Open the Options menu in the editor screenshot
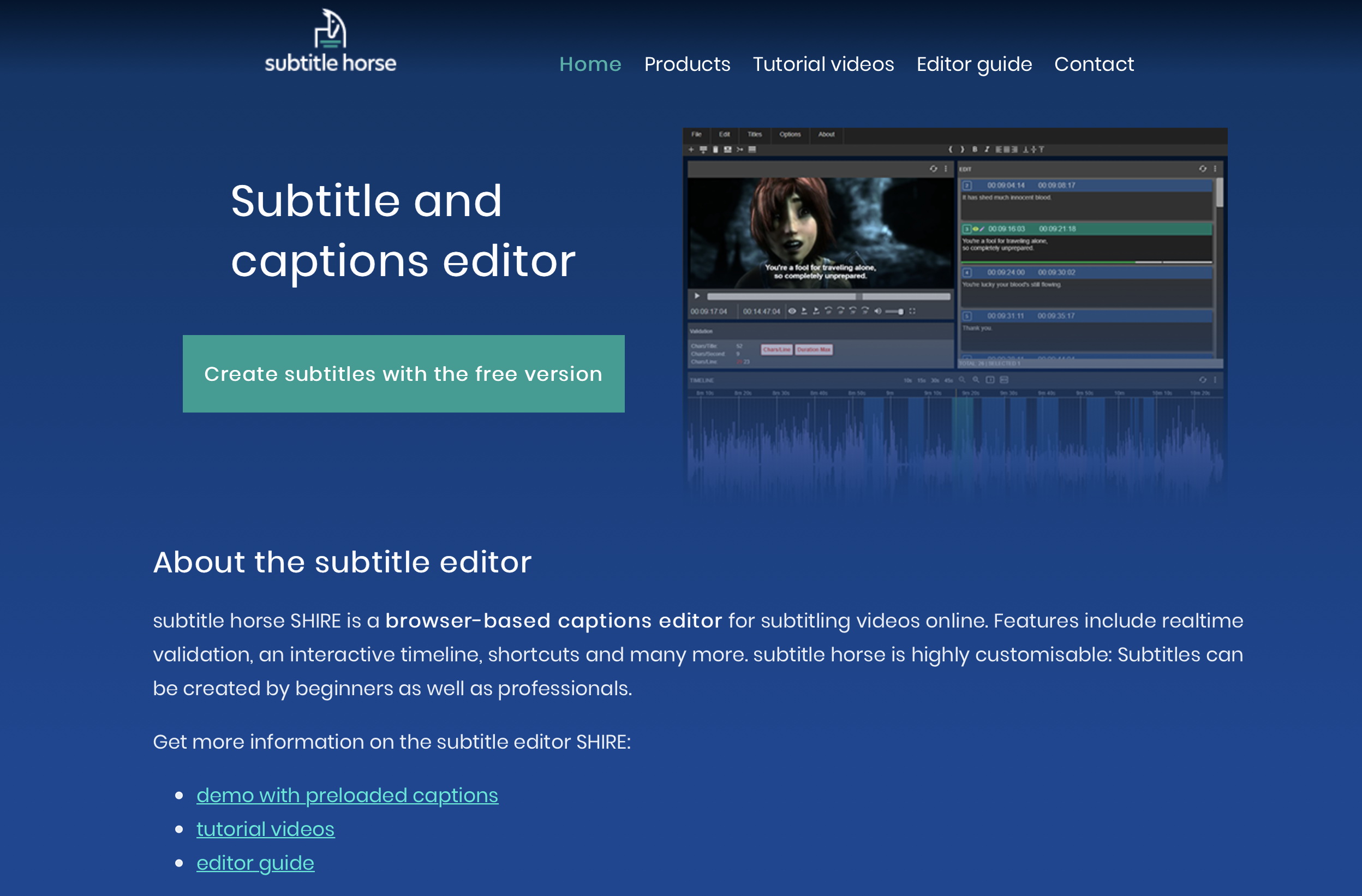This screenshot has width=1362, height=896. point(790,134)
